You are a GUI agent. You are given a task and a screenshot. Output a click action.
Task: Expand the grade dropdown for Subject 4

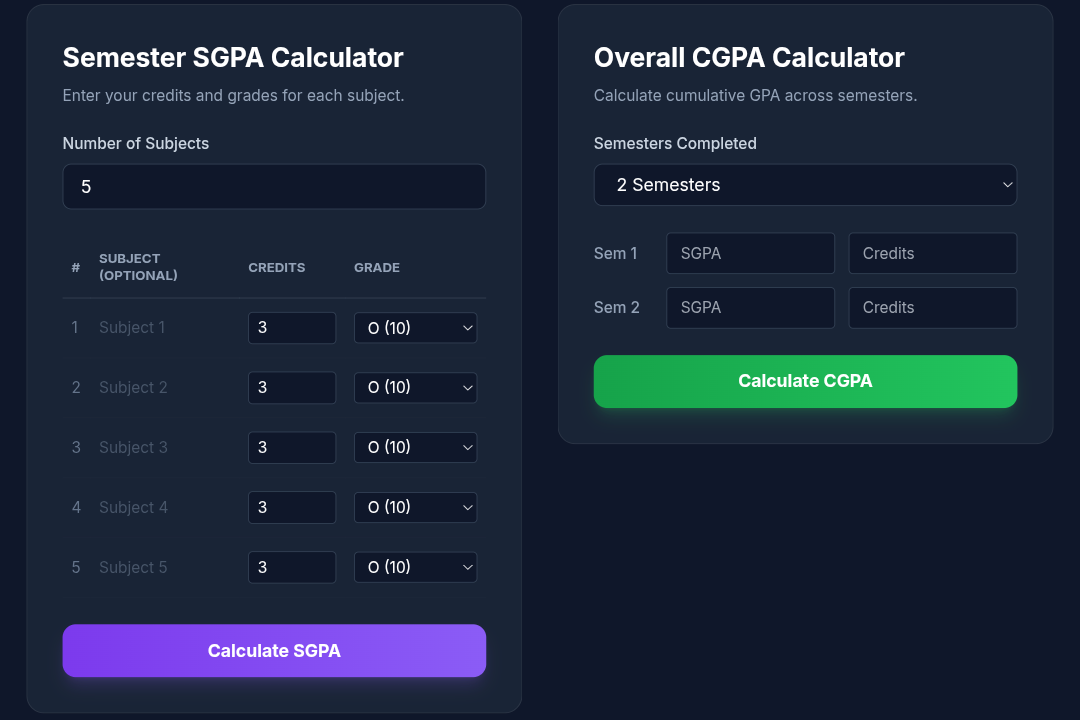[415, 508]
